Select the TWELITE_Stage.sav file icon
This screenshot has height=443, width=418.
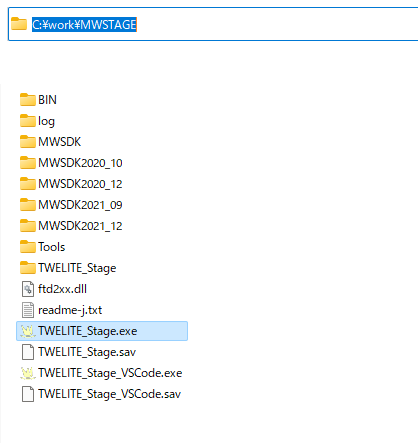point(28,352)
